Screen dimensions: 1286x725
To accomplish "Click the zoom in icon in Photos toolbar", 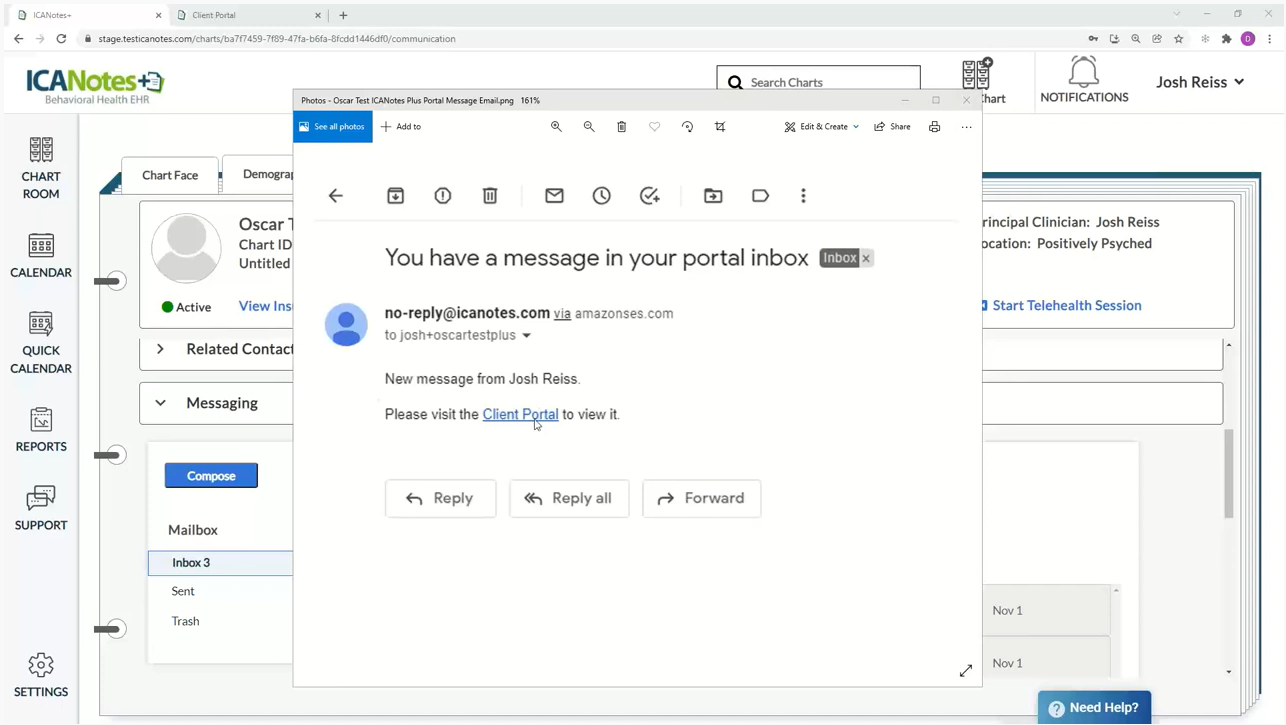I will 556,127.
